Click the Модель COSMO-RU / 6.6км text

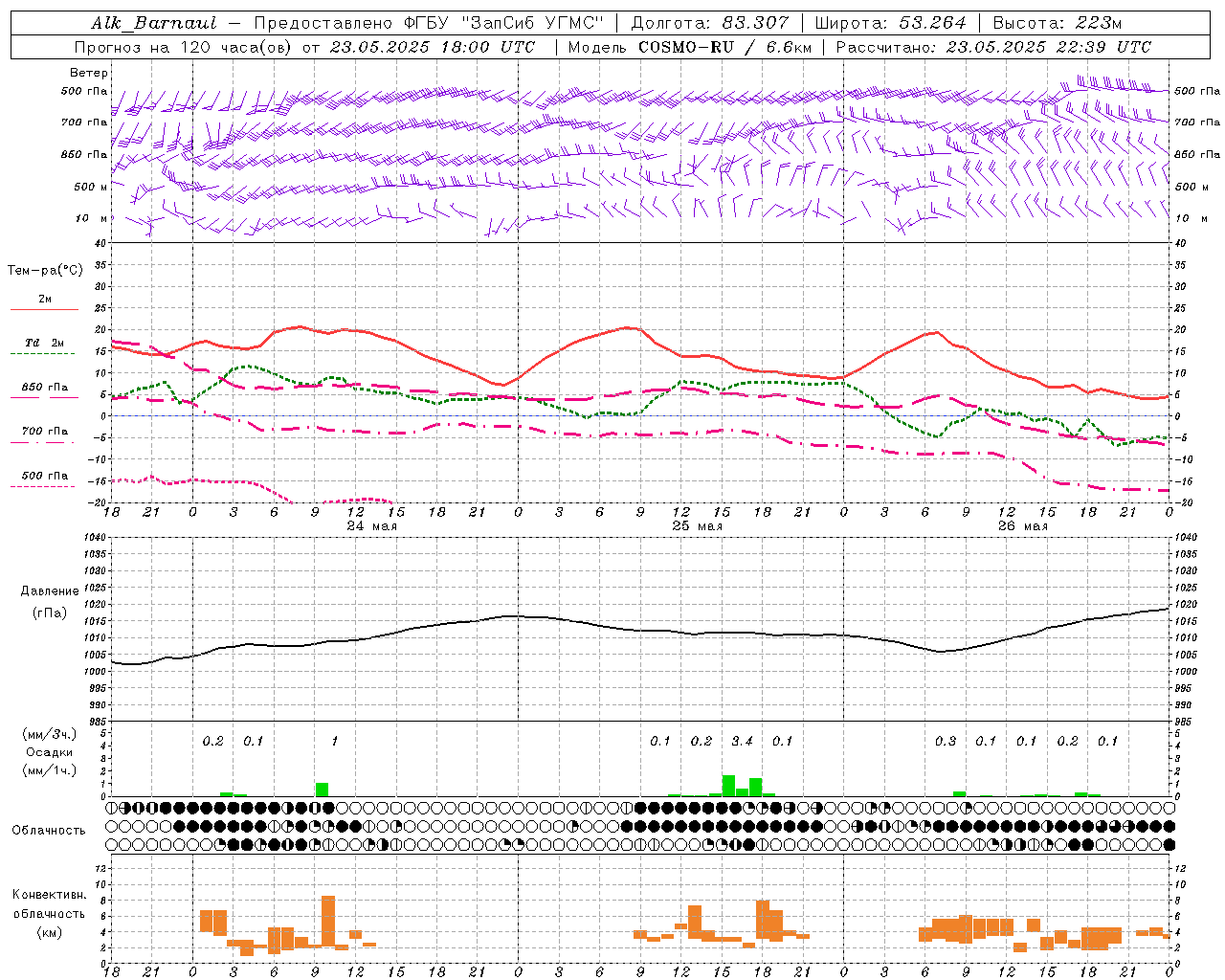click(x=689, y=47)
